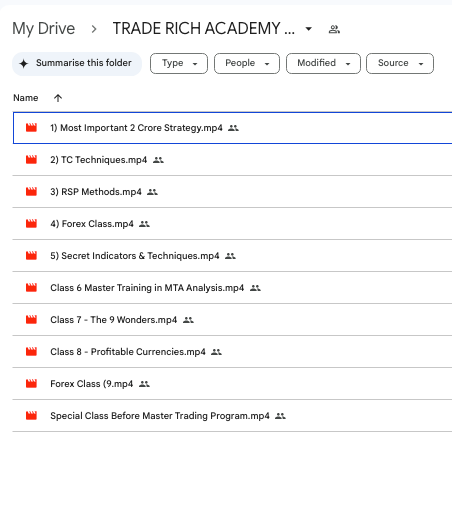The width and height of the screenshot is (452, 531).
Task: Click the Summarise this folder button
Action: [x=77, y=64]
